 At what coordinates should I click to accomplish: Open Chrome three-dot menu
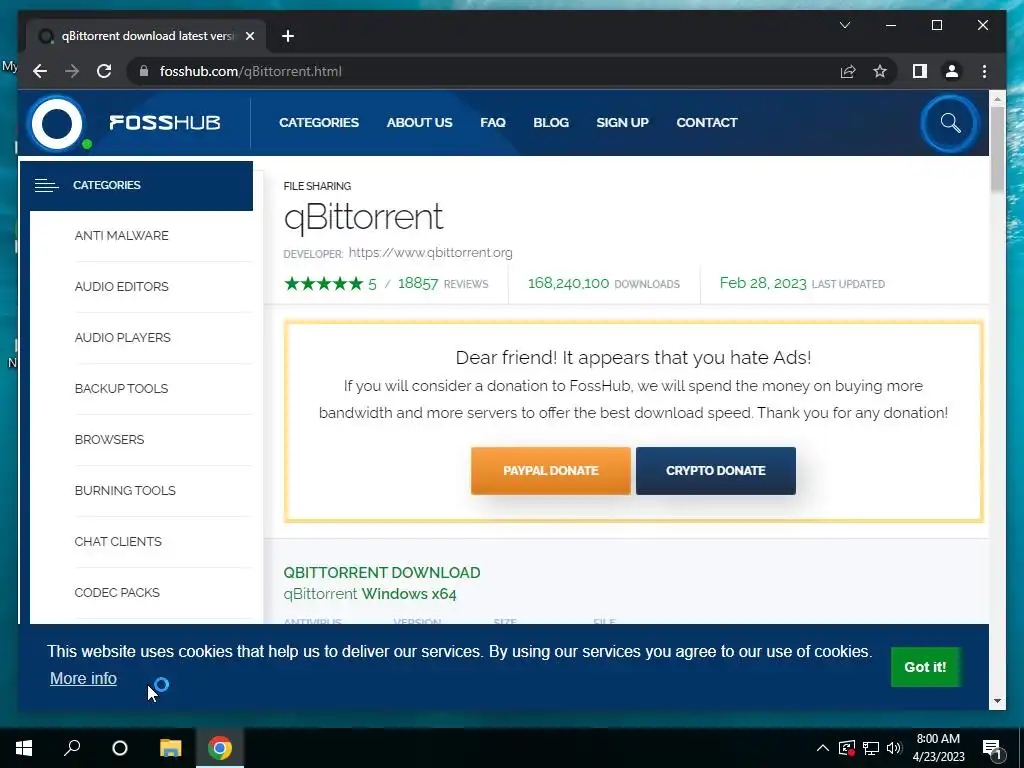point(984,71)
